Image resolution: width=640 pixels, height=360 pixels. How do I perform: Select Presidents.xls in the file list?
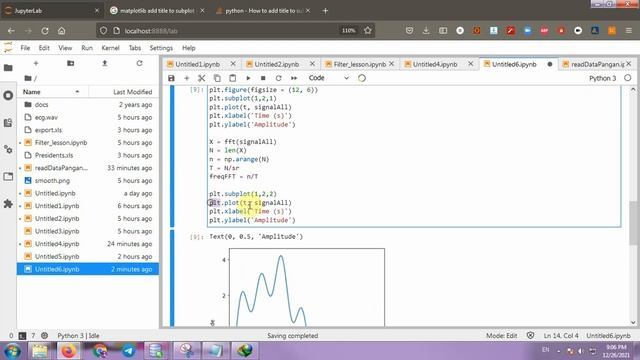coord(87,155)
